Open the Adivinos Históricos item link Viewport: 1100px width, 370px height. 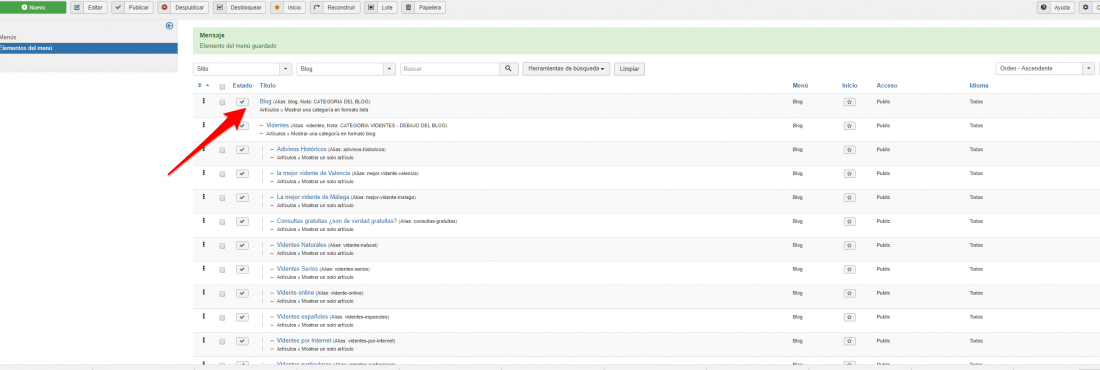pyautogui.click(x=302, y=149)
